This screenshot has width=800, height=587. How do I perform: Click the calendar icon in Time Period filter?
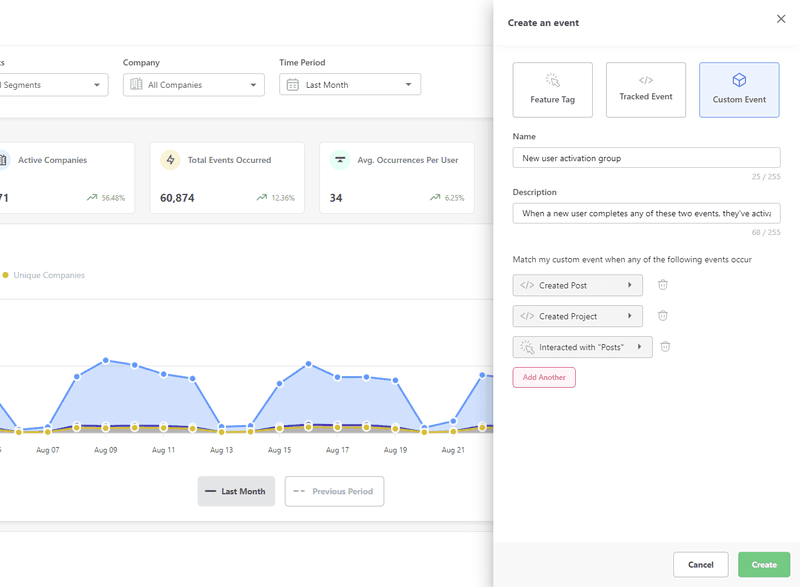coord(291,84)
